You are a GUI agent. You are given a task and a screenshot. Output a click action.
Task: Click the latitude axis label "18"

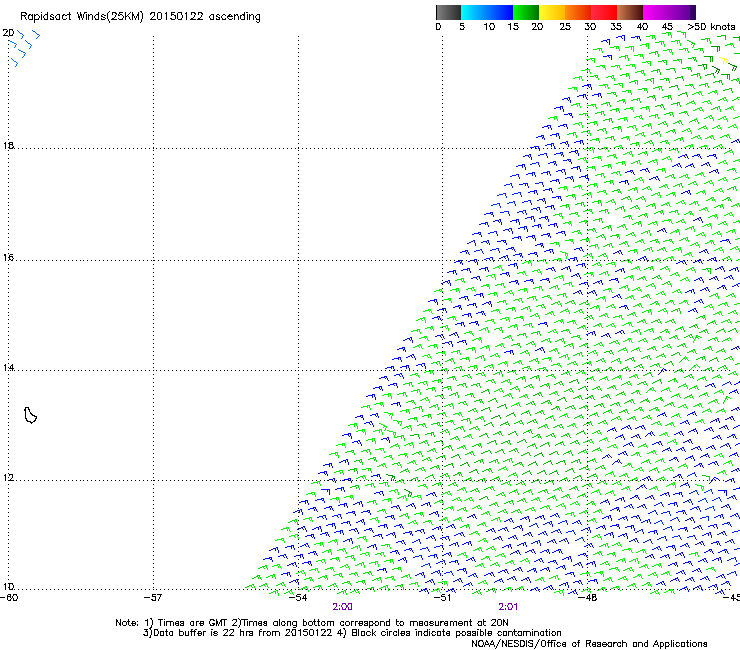(x=8, y=145)
